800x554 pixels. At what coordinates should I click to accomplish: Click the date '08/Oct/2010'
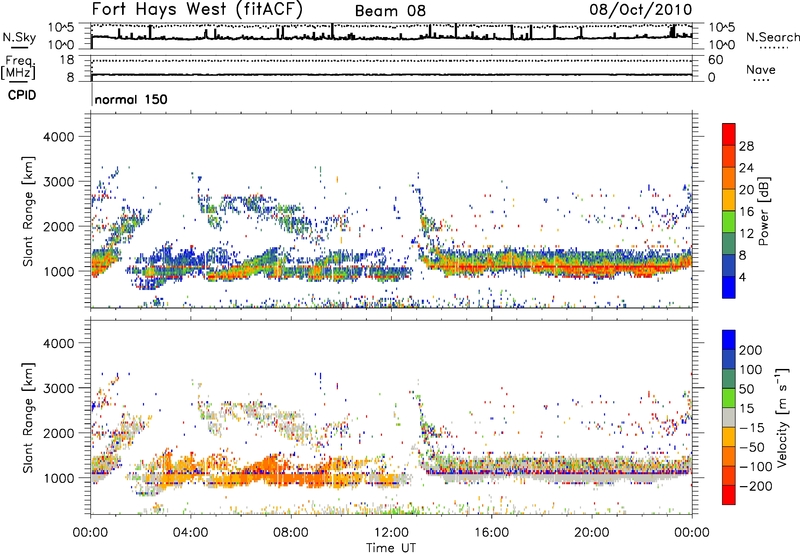click(x=641, y=9)
